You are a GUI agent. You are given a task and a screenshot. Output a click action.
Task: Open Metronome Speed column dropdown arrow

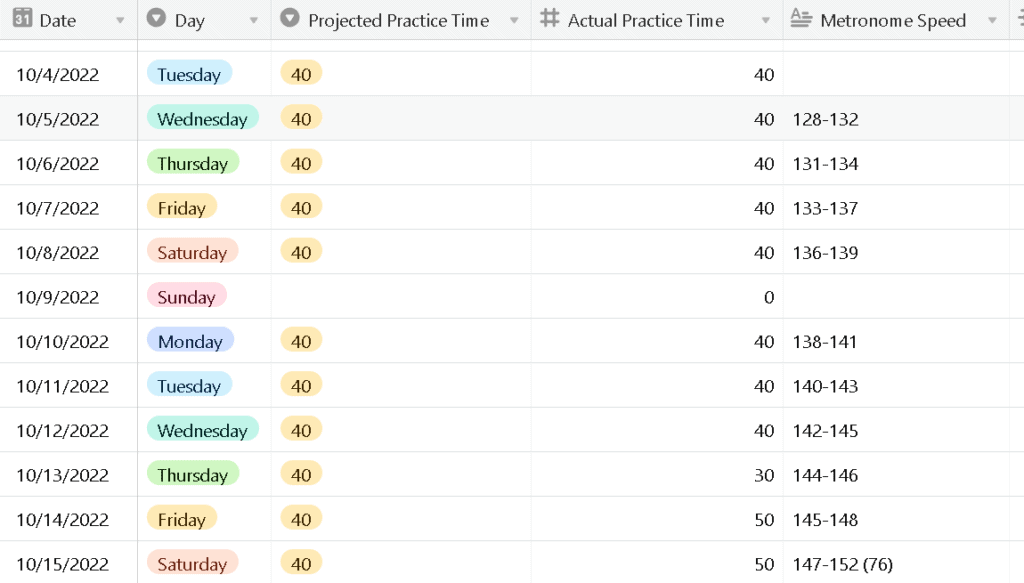pyautogui.click(x=992, y=20)
